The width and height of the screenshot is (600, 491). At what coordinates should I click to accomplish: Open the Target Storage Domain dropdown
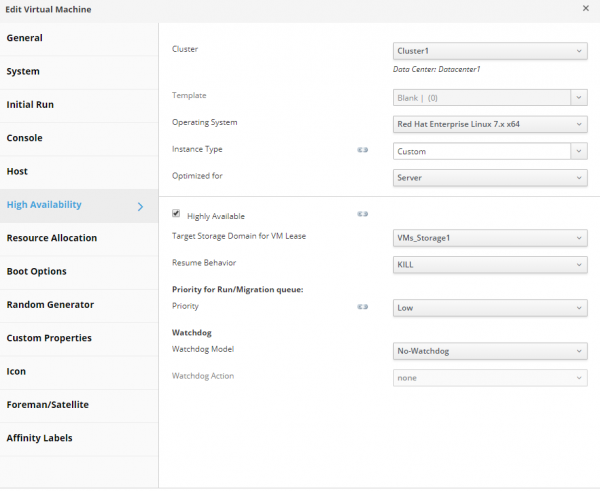coord(489,238)
